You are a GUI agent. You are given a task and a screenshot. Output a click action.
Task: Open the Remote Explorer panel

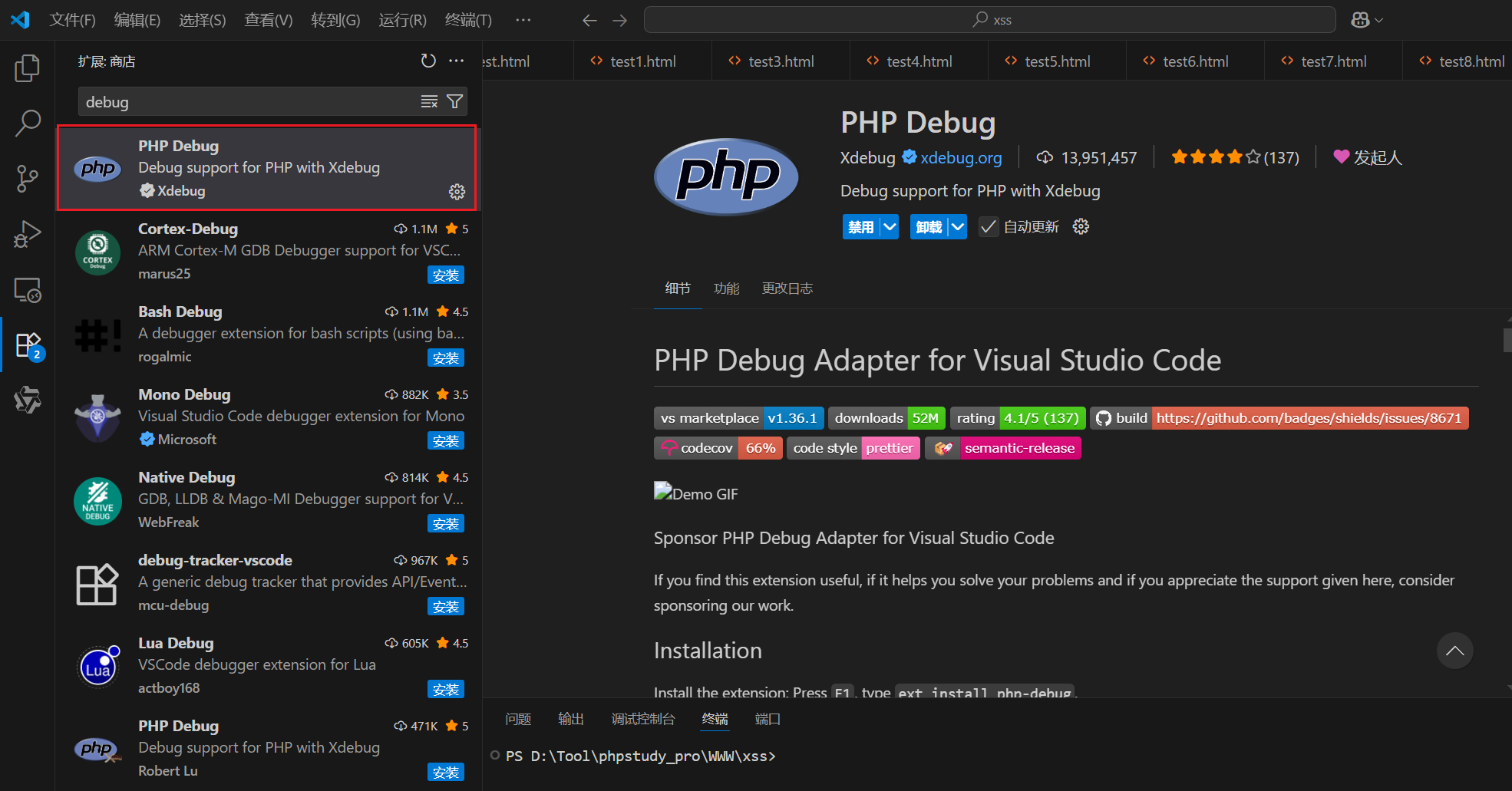(28, 289)
